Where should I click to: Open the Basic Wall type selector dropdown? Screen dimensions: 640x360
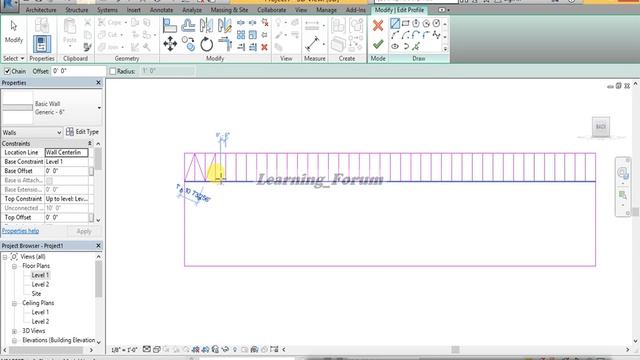point(99,108)
